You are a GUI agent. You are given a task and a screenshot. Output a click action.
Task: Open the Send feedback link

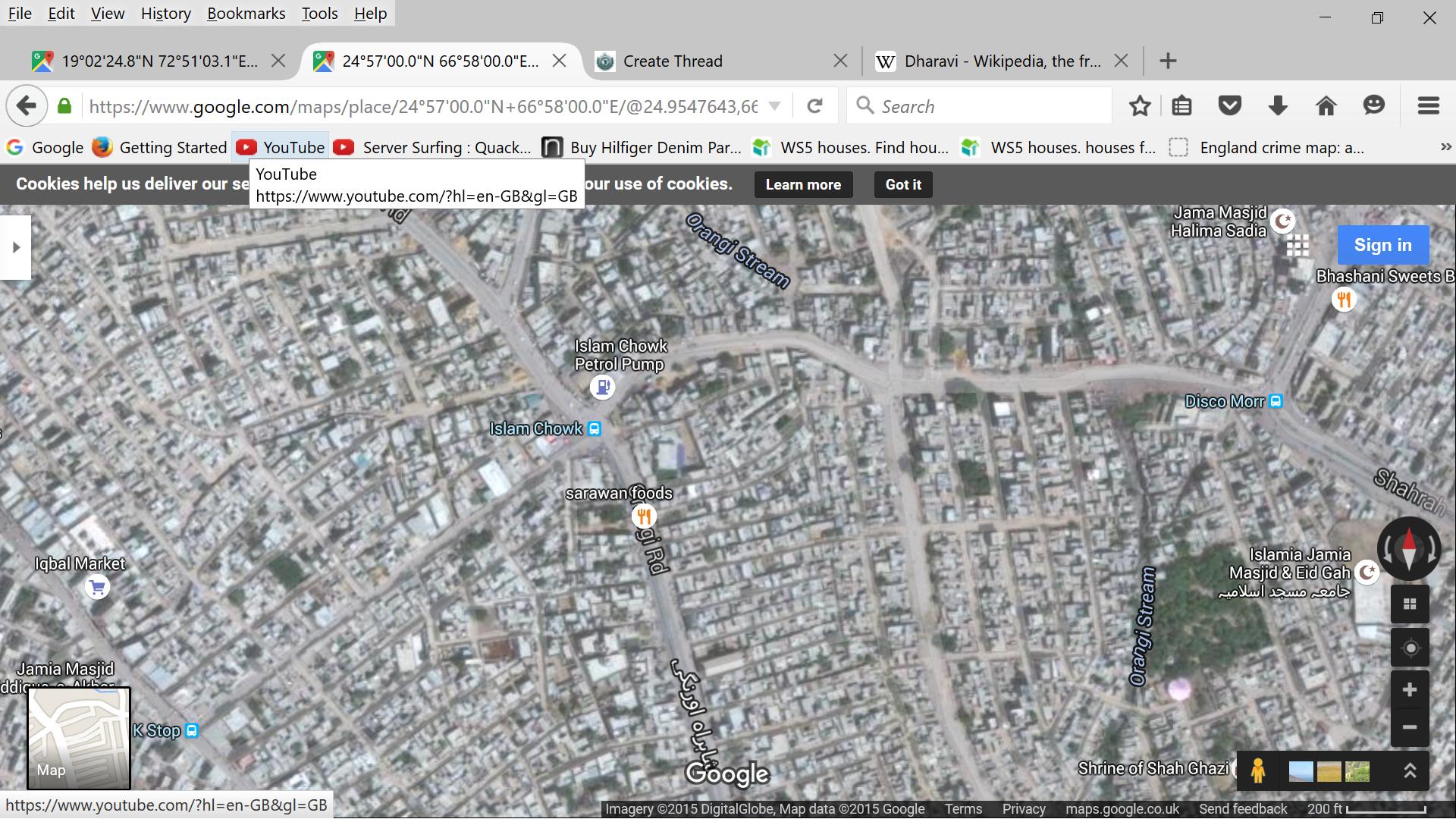point(1243,809)
